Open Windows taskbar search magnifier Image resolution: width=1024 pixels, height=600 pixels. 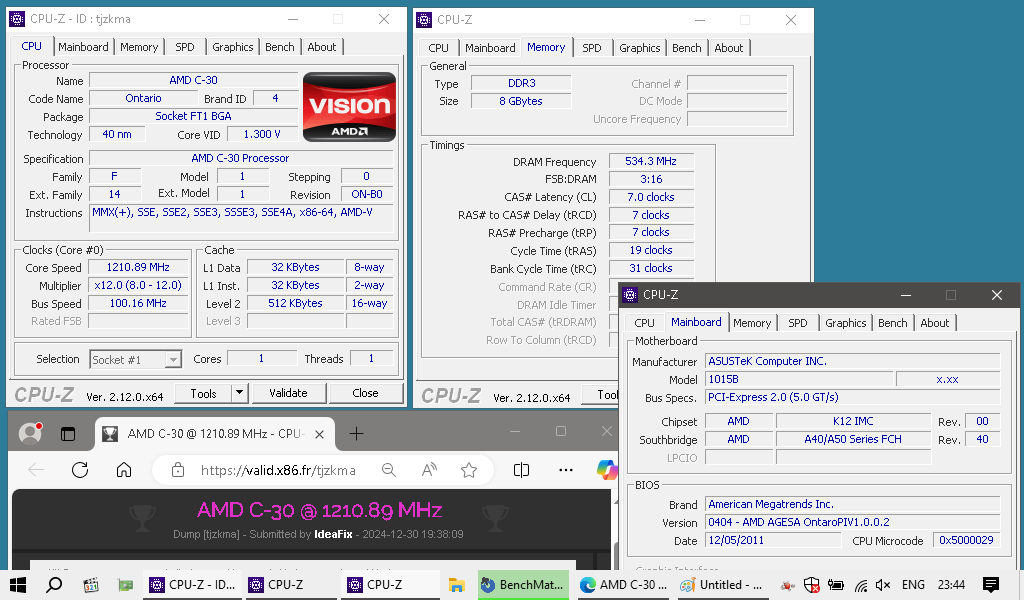(x=54, y=585)
